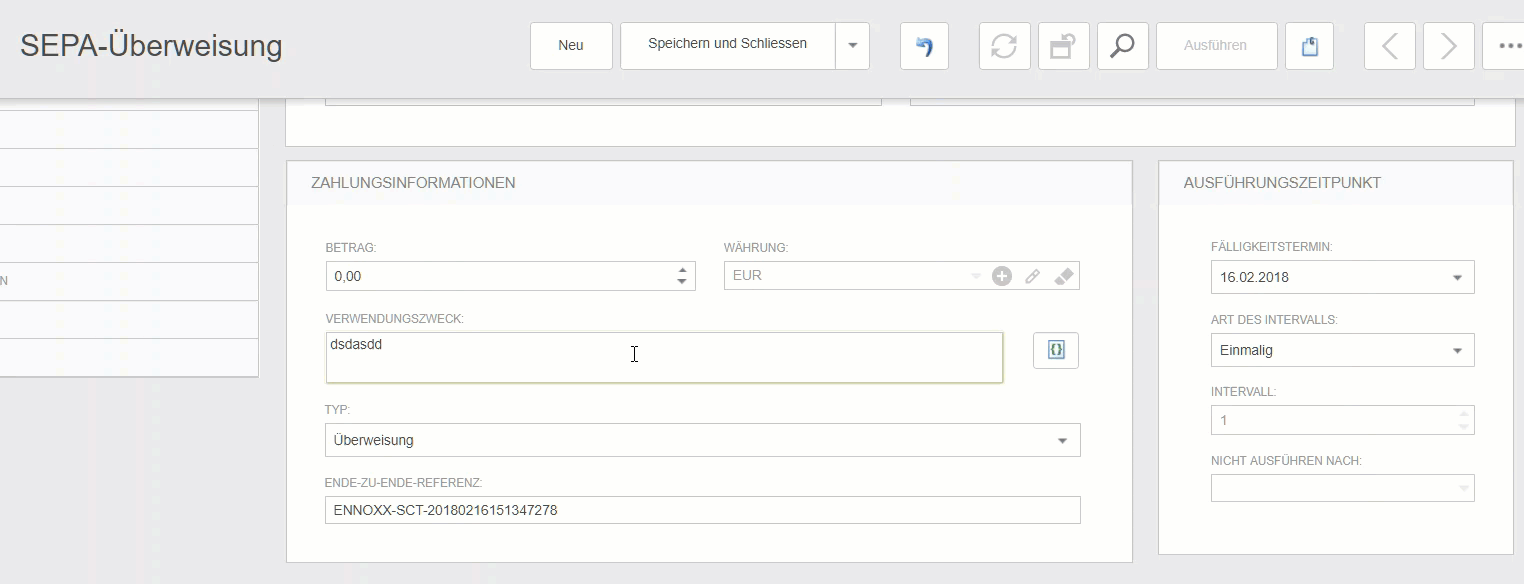The height and width of the screenshot is (584, 1524).
Task: Click the Neu button
Action: pos(571,46)
